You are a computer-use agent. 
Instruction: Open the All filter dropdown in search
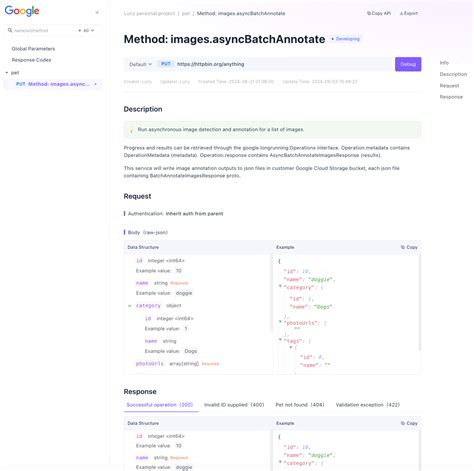coord(86,30)
